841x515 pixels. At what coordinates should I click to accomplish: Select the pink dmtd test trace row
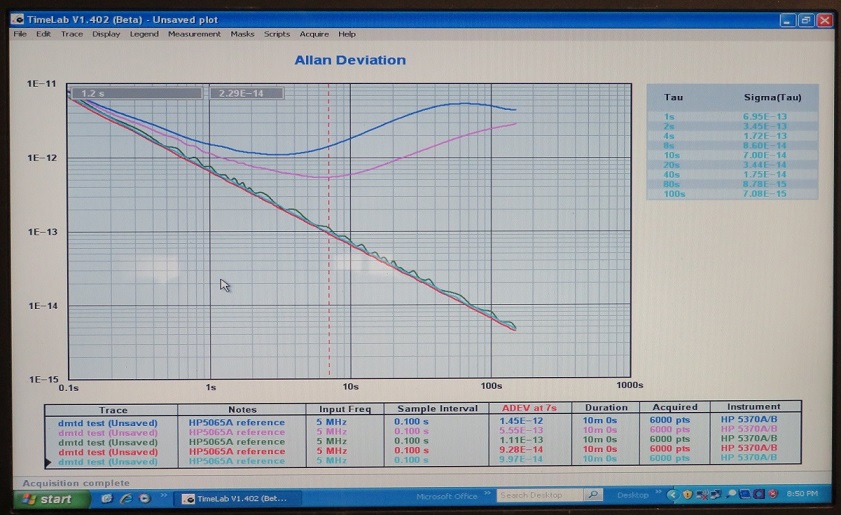click(423, 432)
